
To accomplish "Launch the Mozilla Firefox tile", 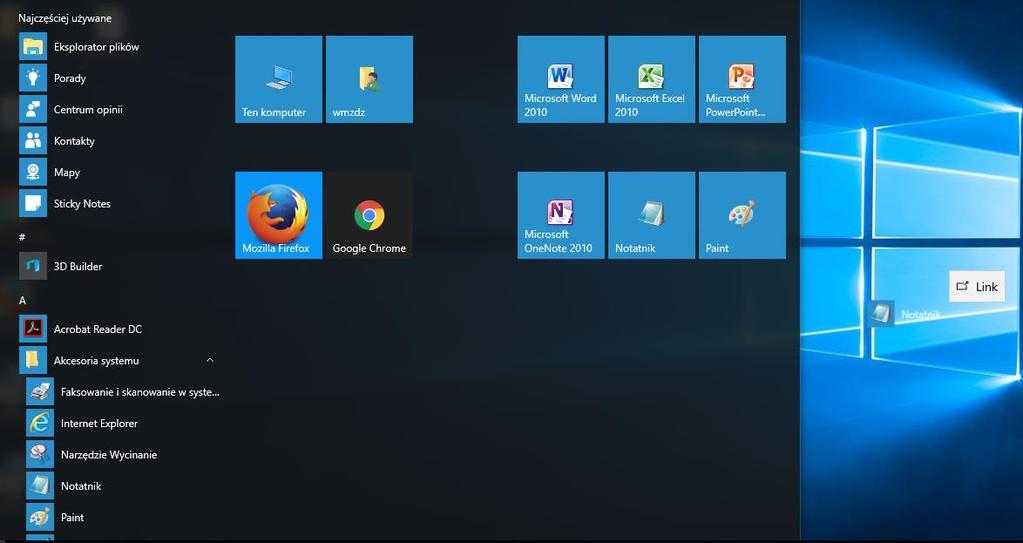I will click(x=279, y=215).
